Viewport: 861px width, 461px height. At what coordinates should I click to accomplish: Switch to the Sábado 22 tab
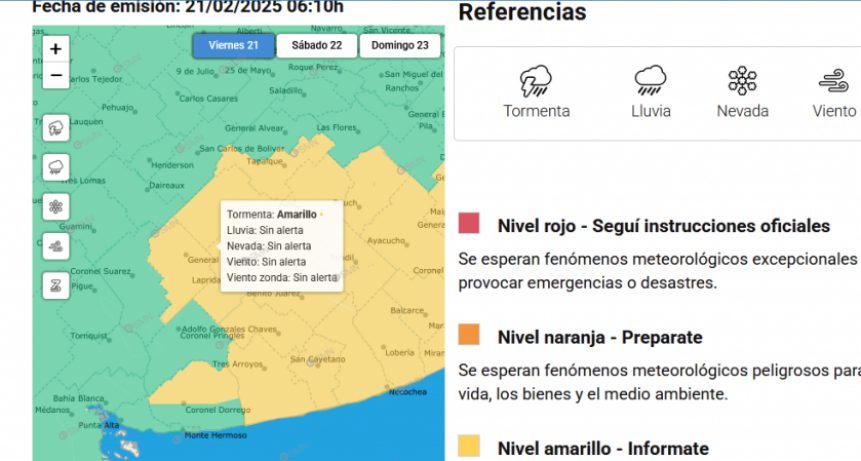tap(317, 46)
